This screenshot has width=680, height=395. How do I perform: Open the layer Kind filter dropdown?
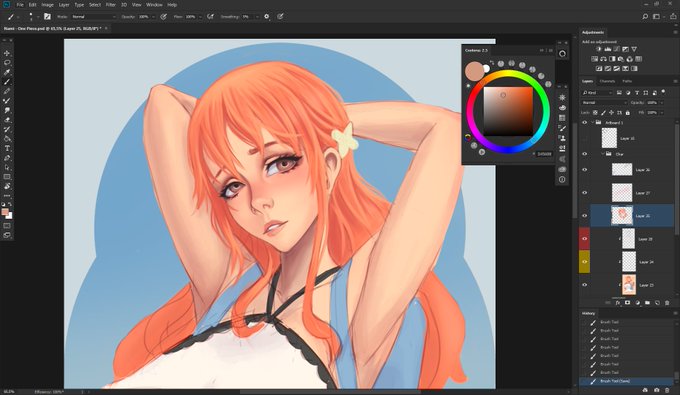point(597,93)
